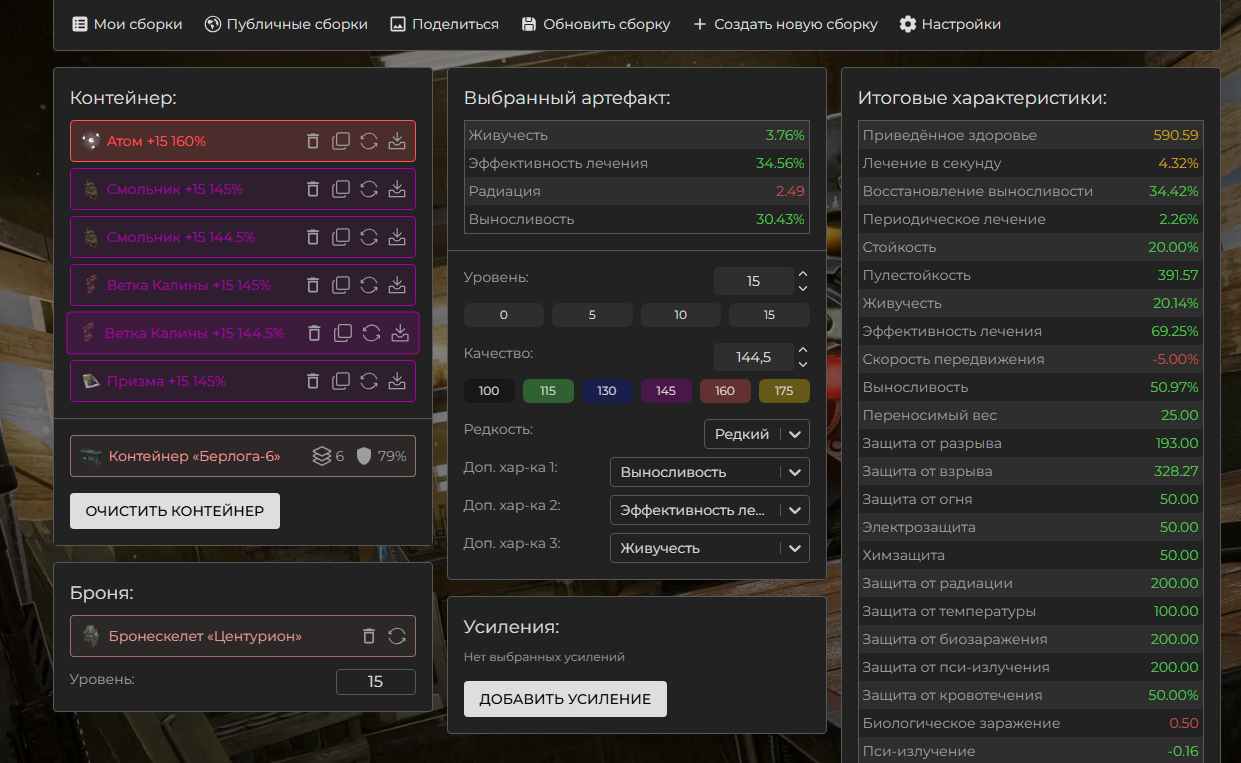
Task: Duplicate the Ветка Калины +15 144.5% artifact
Action: tap(343, 333)
